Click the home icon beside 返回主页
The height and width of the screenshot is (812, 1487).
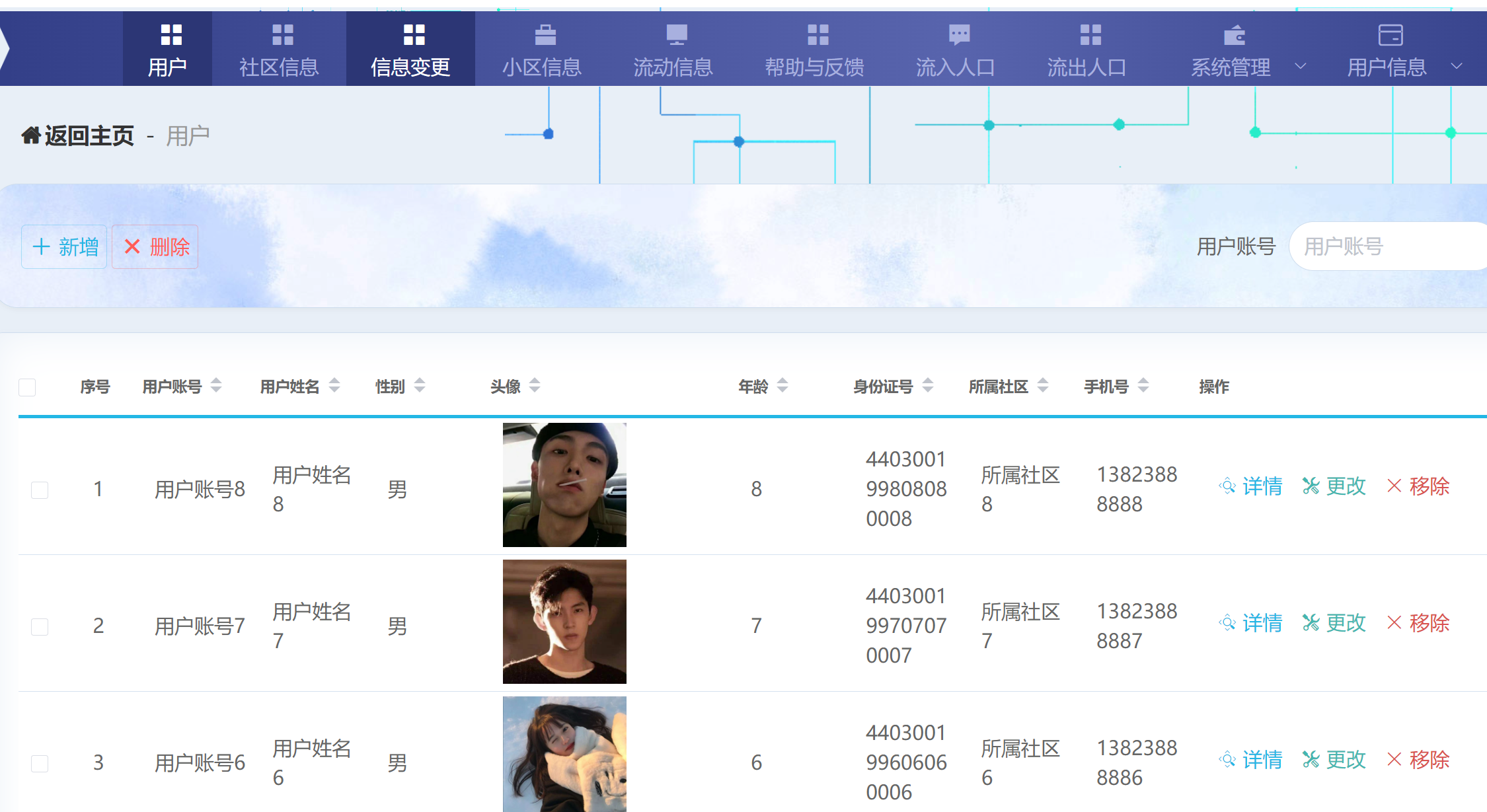tap(30, 134)
